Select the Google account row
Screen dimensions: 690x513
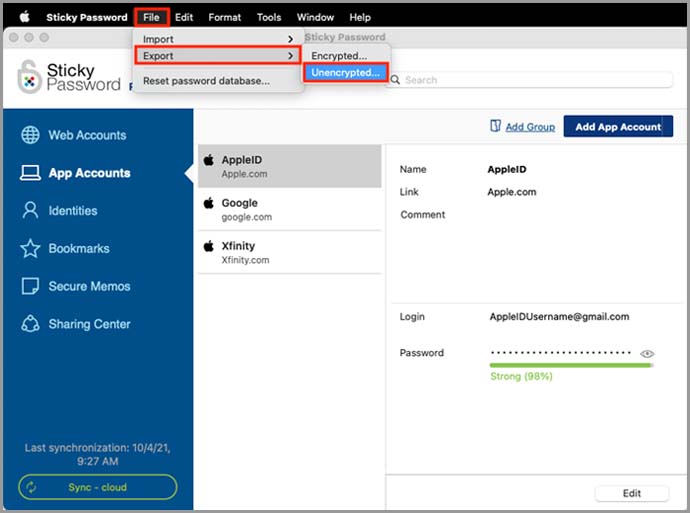(290, 209)
